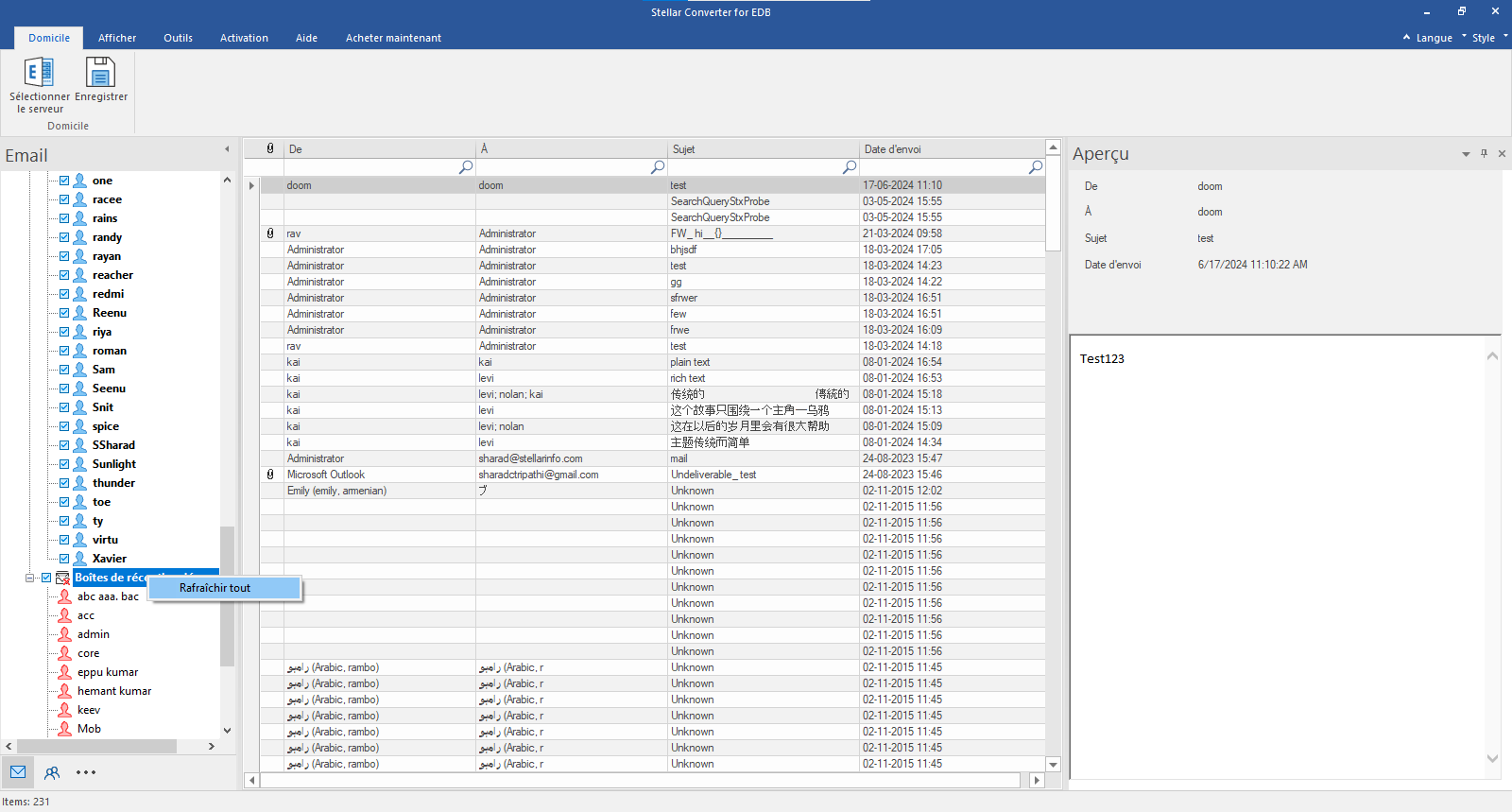The width and height of the screenshot is (1512, 812).
Task: Click the attachment column header icon
Action: [x=270, y=148]
